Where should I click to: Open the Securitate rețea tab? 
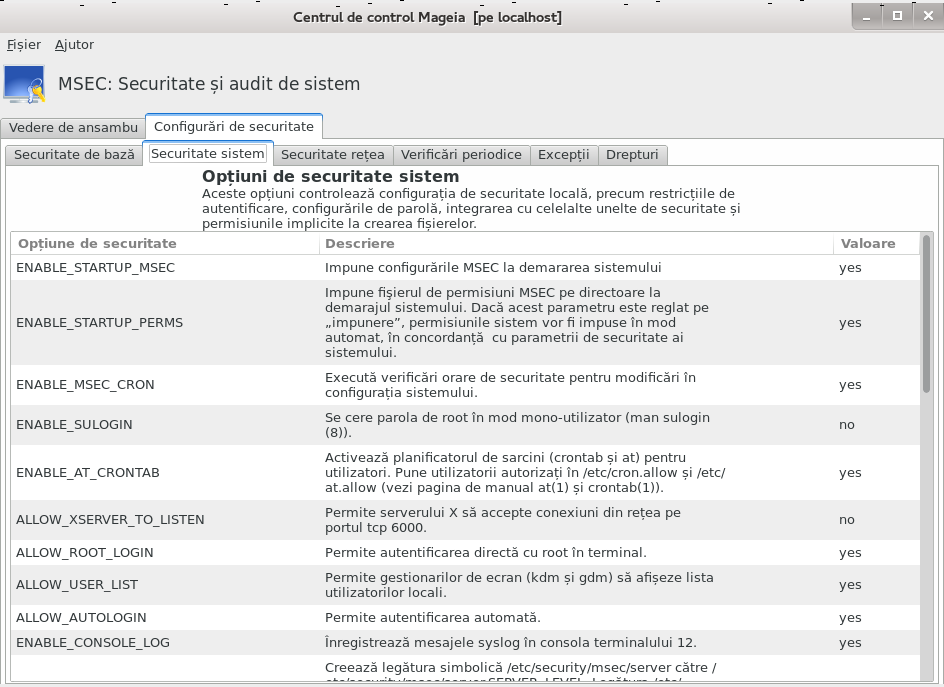[332, 155]
